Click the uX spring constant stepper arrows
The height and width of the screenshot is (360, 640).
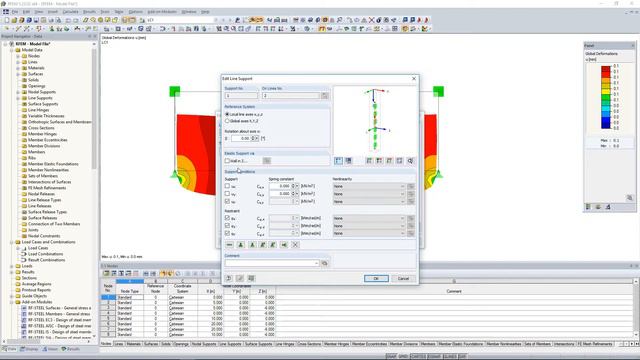(293, 186)
